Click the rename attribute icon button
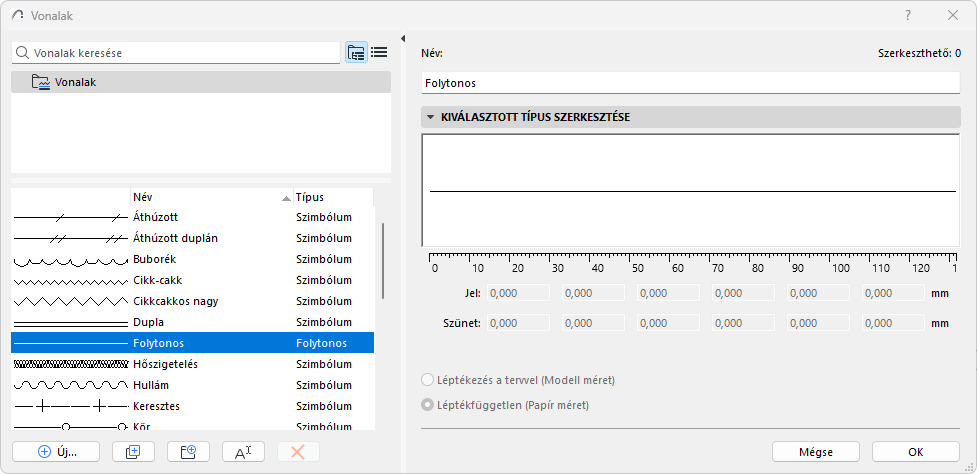The height and width of the screenshot is (474, 977). coord(244,452)
